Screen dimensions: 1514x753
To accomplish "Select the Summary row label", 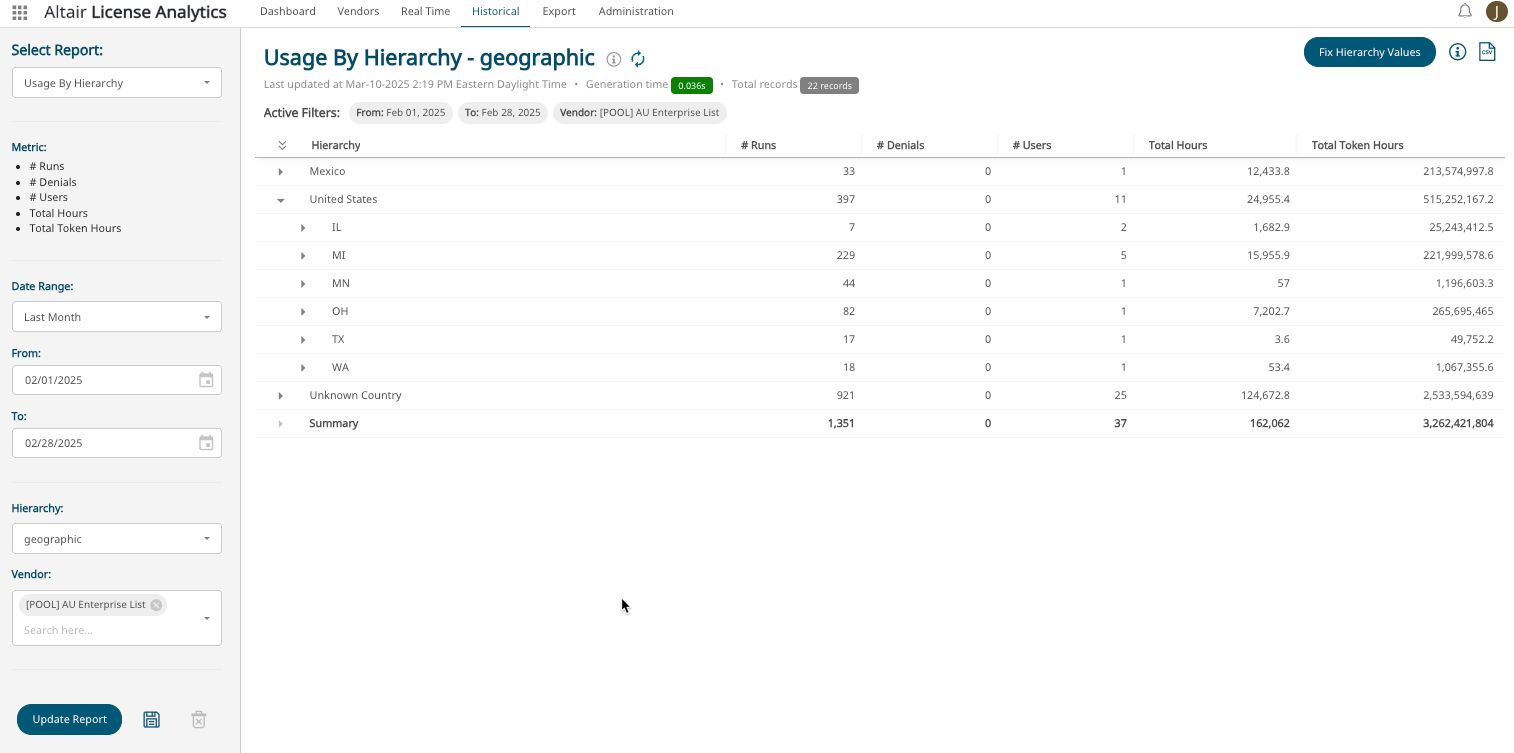I will (x=334, y=424).
